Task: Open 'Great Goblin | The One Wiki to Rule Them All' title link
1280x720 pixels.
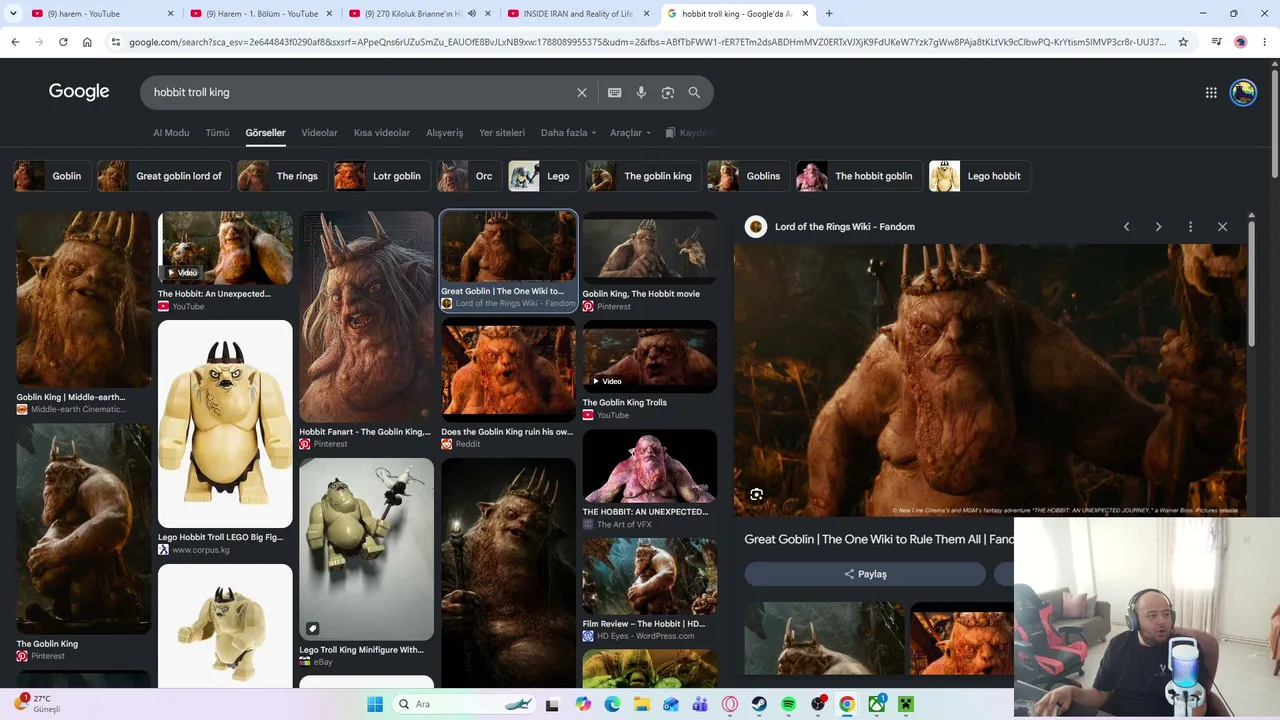Action: coord(879,539)
